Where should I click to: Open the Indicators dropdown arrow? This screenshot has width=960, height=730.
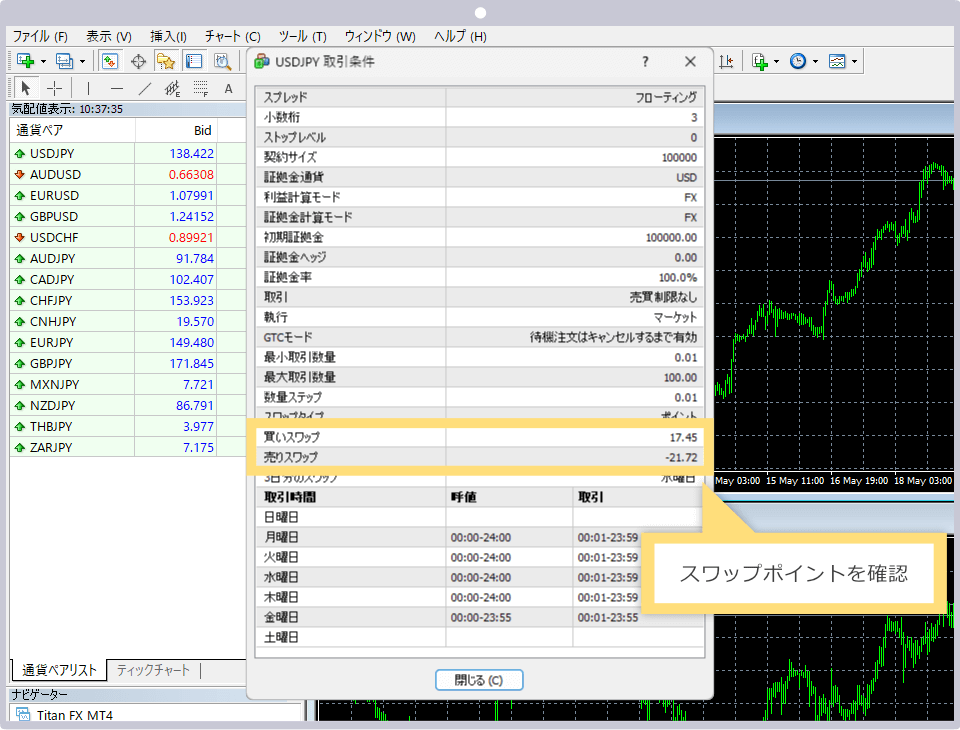[776, 62]
